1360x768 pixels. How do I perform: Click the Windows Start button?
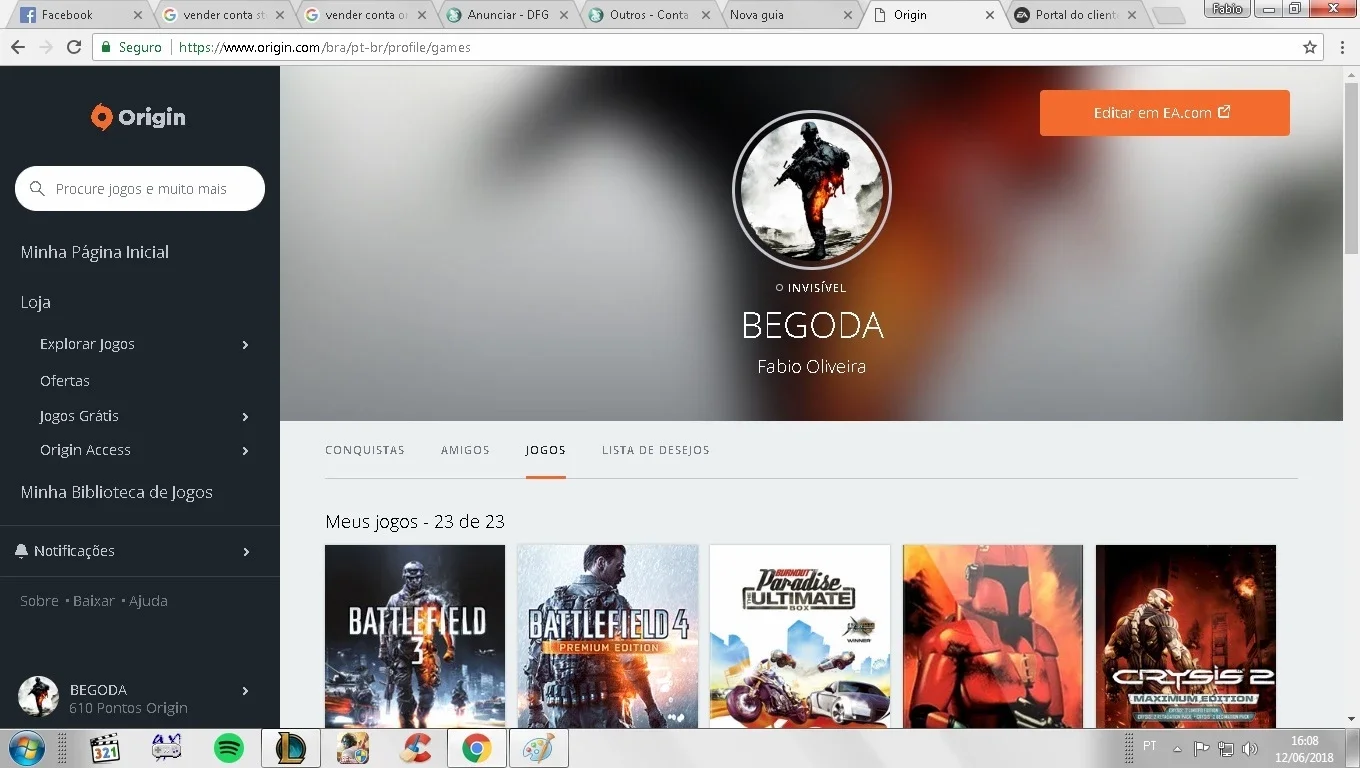(26, 748)
